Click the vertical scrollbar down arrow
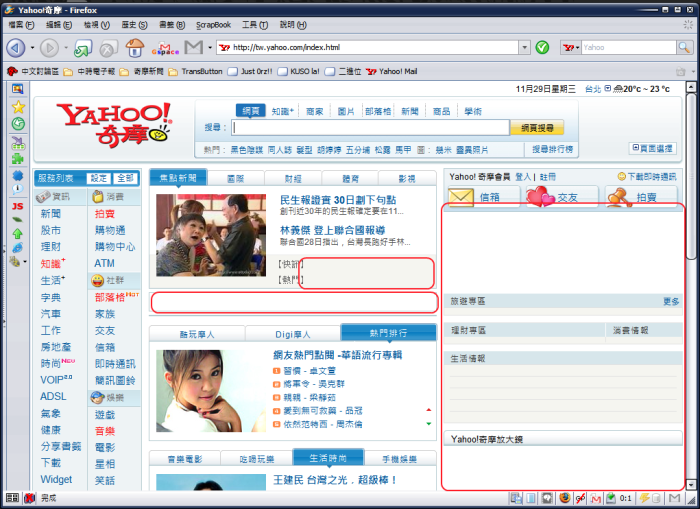The height and width of the screenshot is (509, 700). pos(691,481)
